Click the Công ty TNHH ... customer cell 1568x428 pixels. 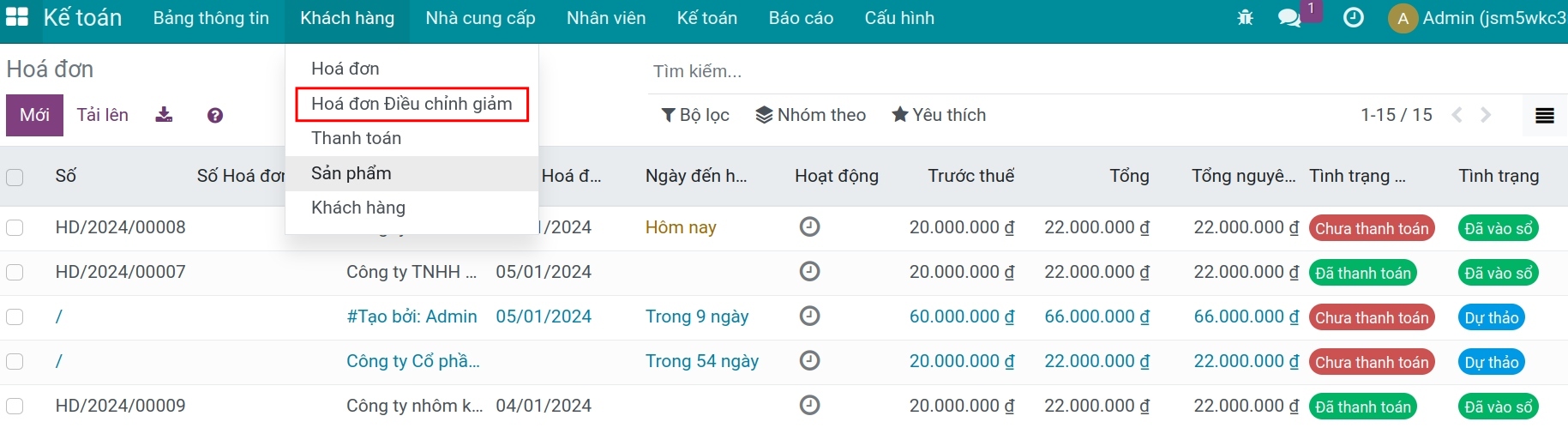[412, 272]
